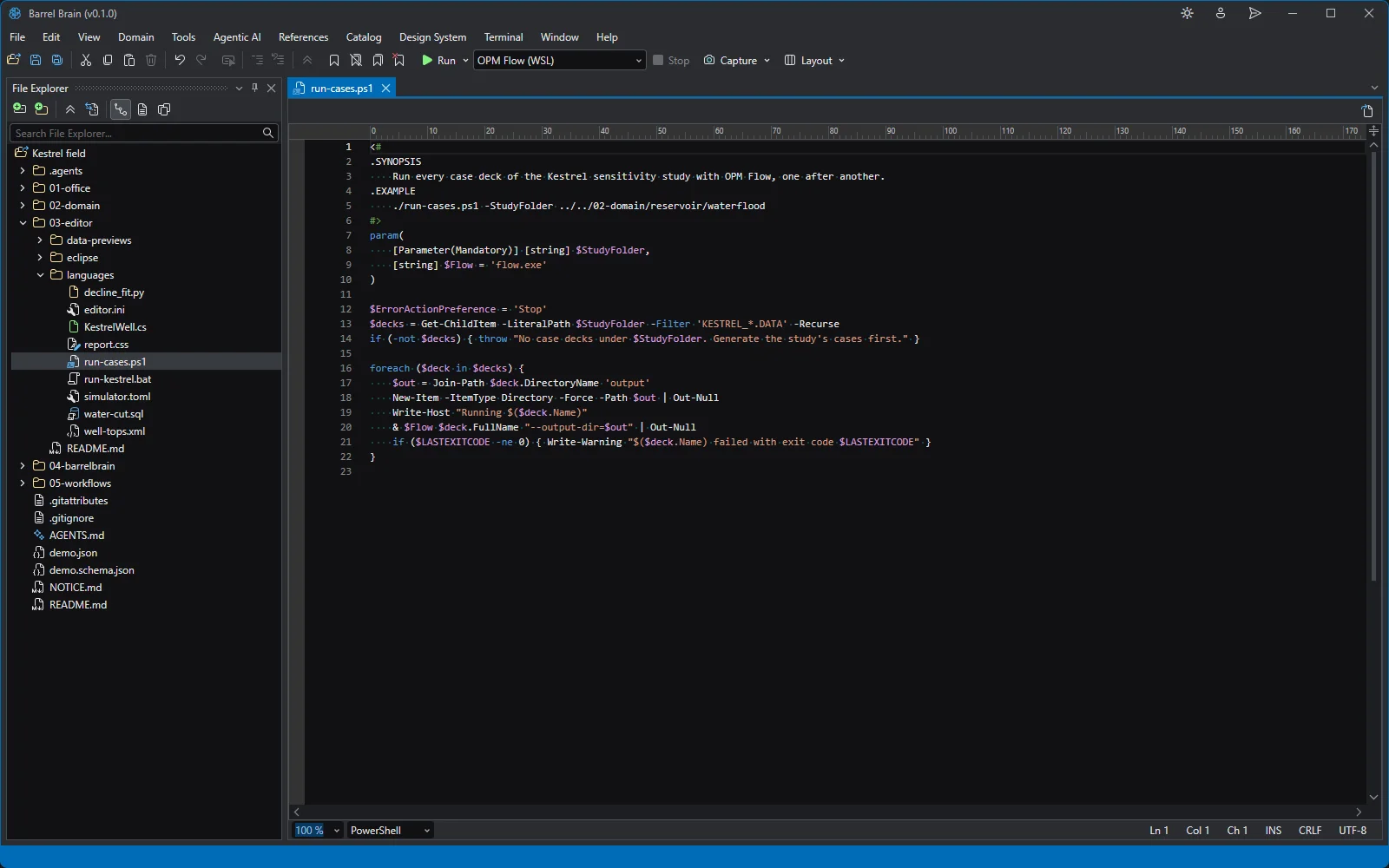Click the open-externally page icon above the ruler
The height and width of the screenshot is (868, 1389).
(x=1367, y=111)
